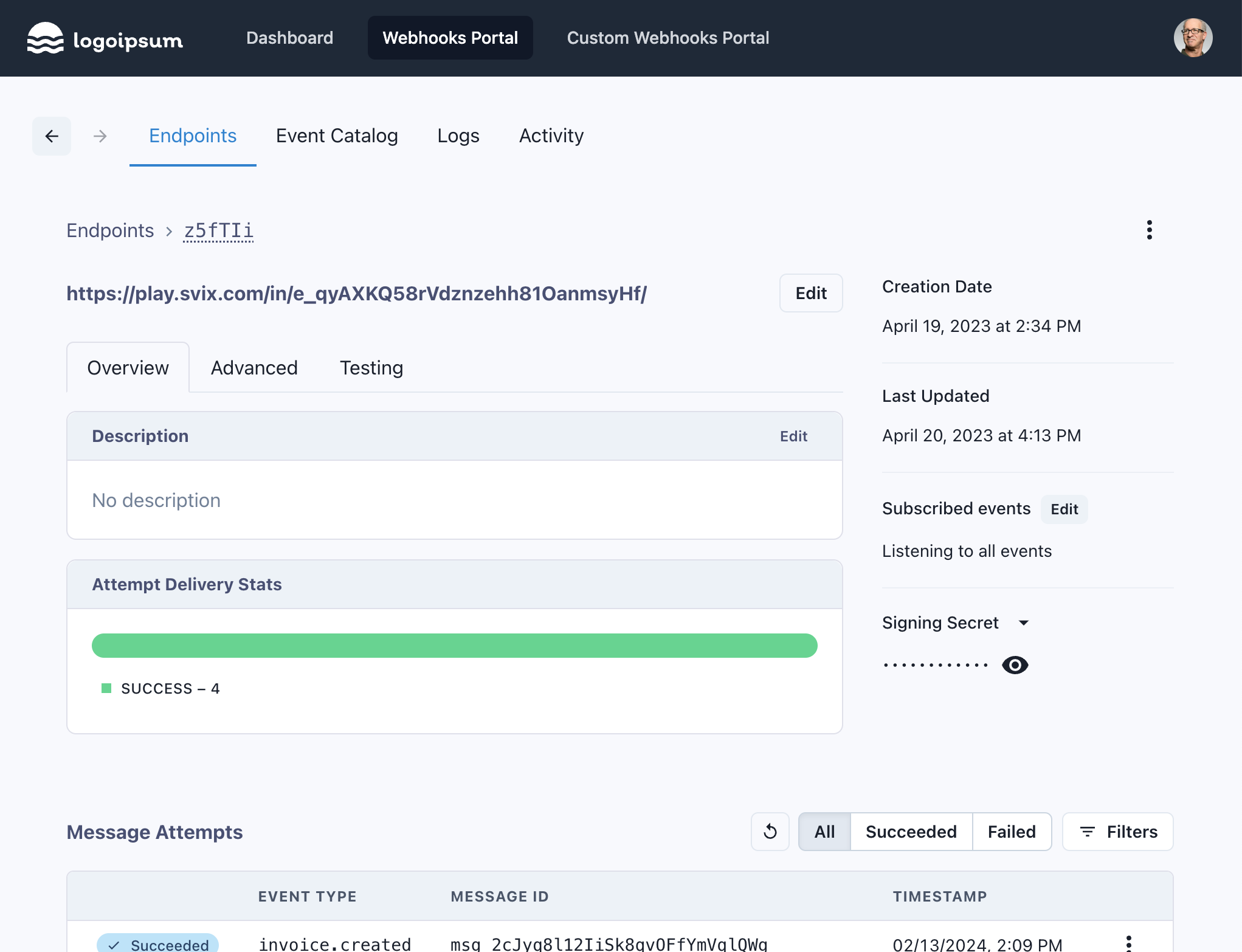Click the forward navigation arrow icon

(x=100, y=137)
